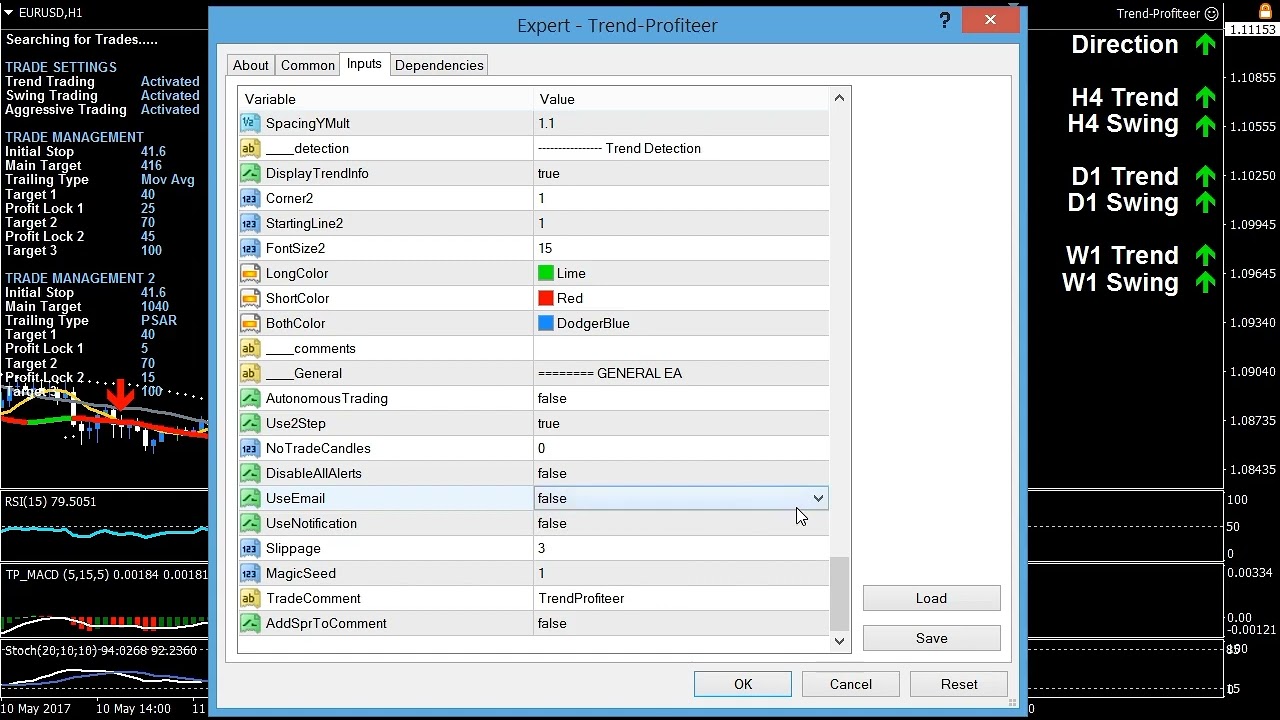Click the Save button
This screenshot has height=720, width=1280.
[931, 638]
